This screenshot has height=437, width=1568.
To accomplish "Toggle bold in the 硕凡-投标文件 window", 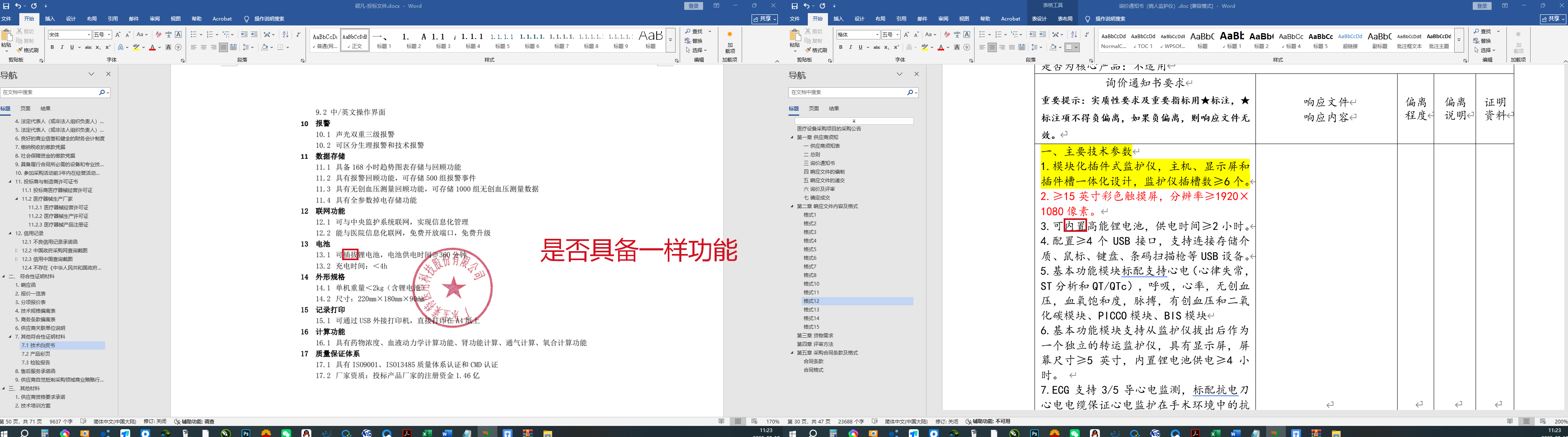I will (52, 48).
